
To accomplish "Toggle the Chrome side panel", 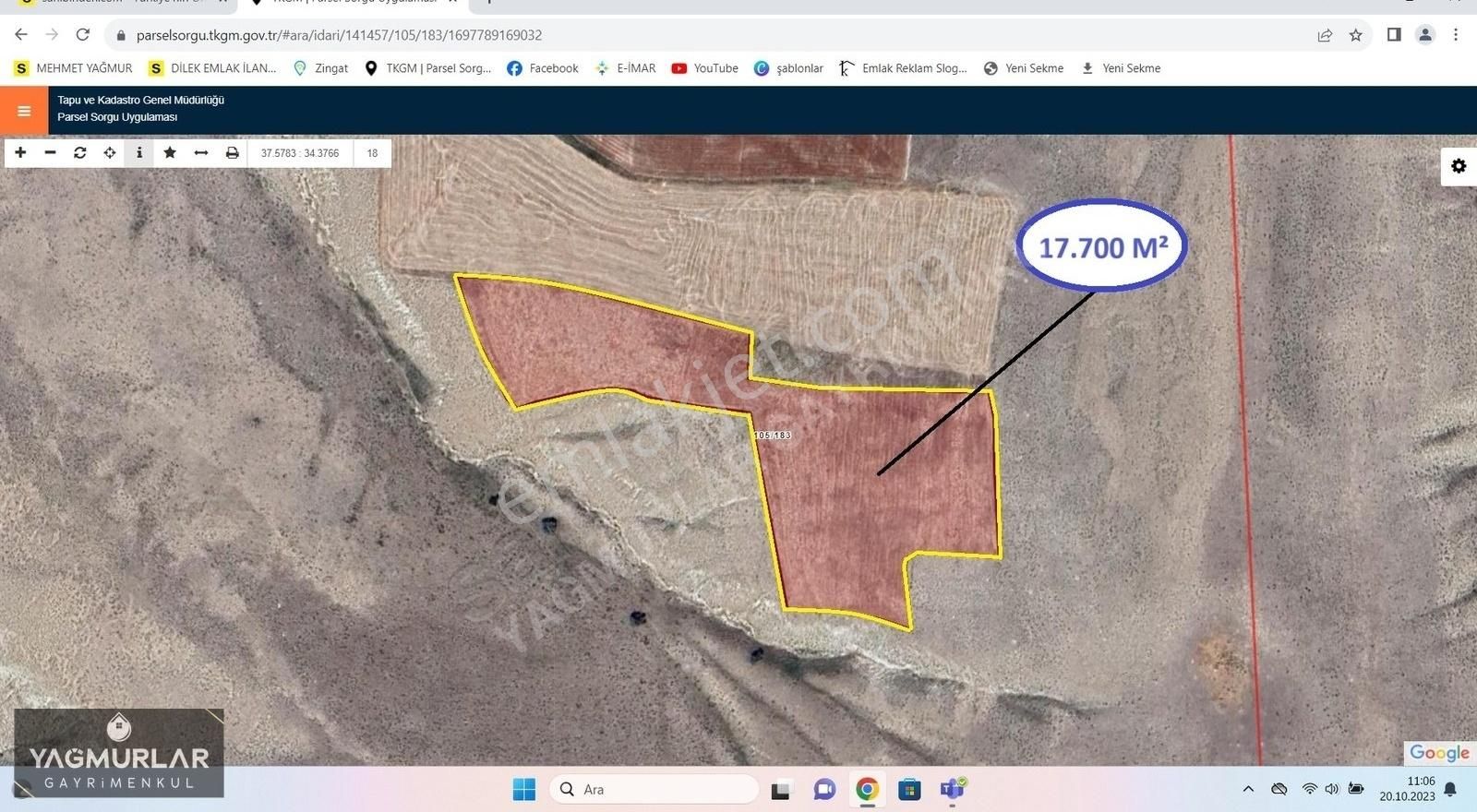I will click(x=1394, y=35).
